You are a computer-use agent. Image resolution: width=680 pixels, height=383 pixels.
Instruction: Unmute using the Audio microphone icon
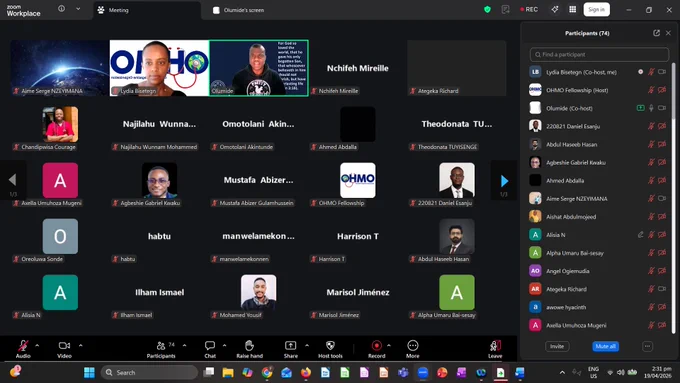click(23, 346)
